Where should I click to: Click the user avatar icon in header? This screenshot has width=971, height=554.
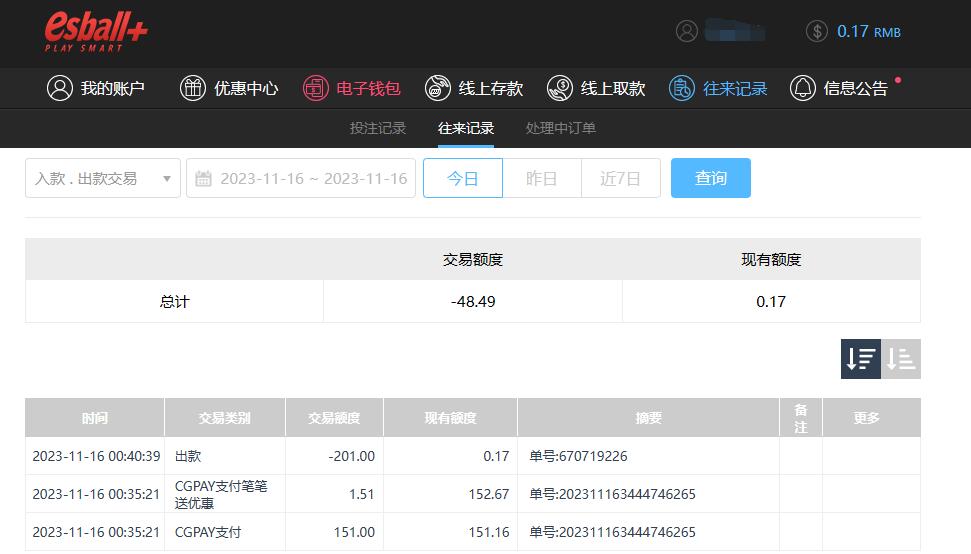[686, 31]
